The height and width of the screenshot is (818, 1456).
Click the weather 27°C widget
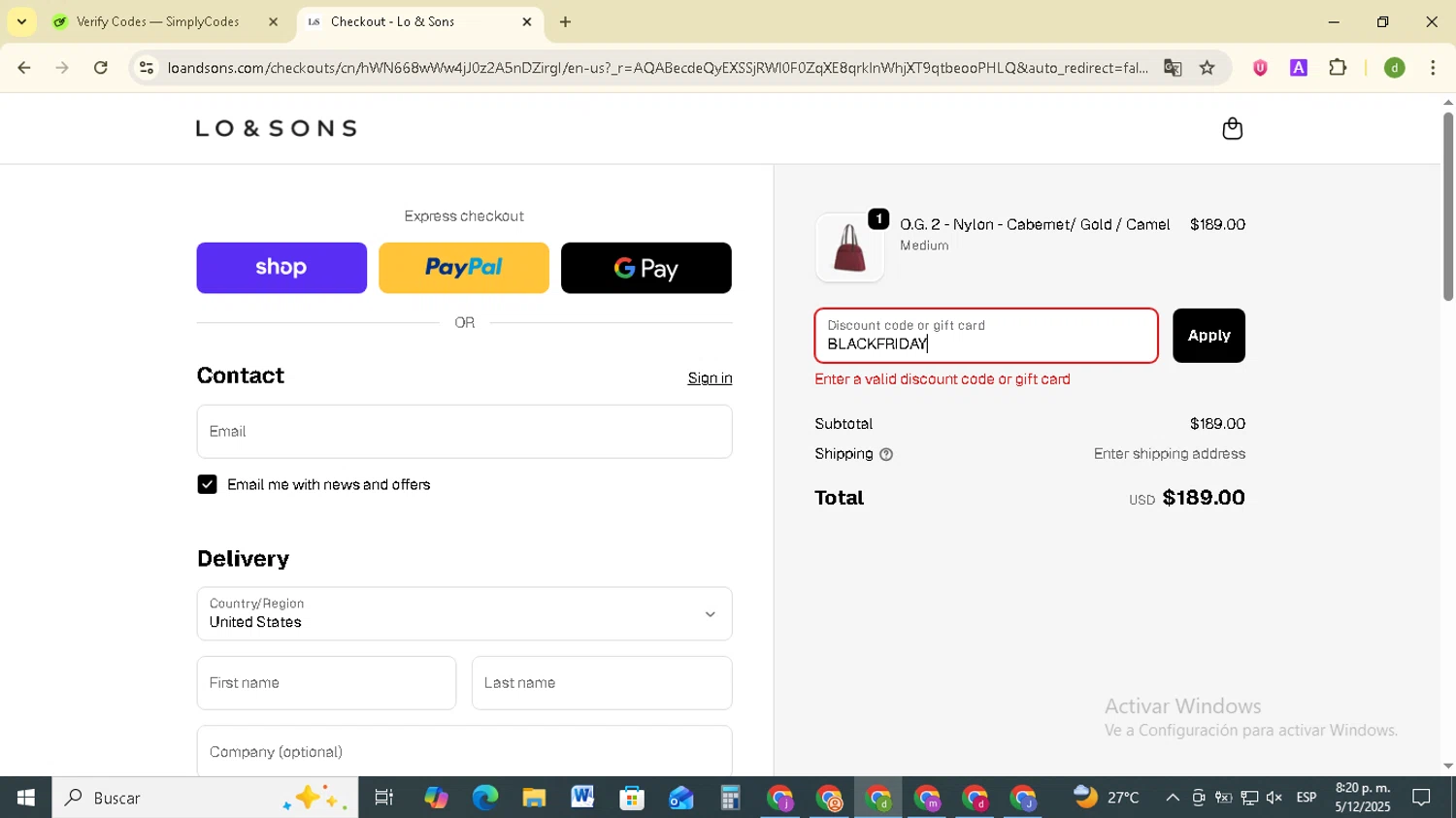pyautogui.click(x=1107, y=798)
